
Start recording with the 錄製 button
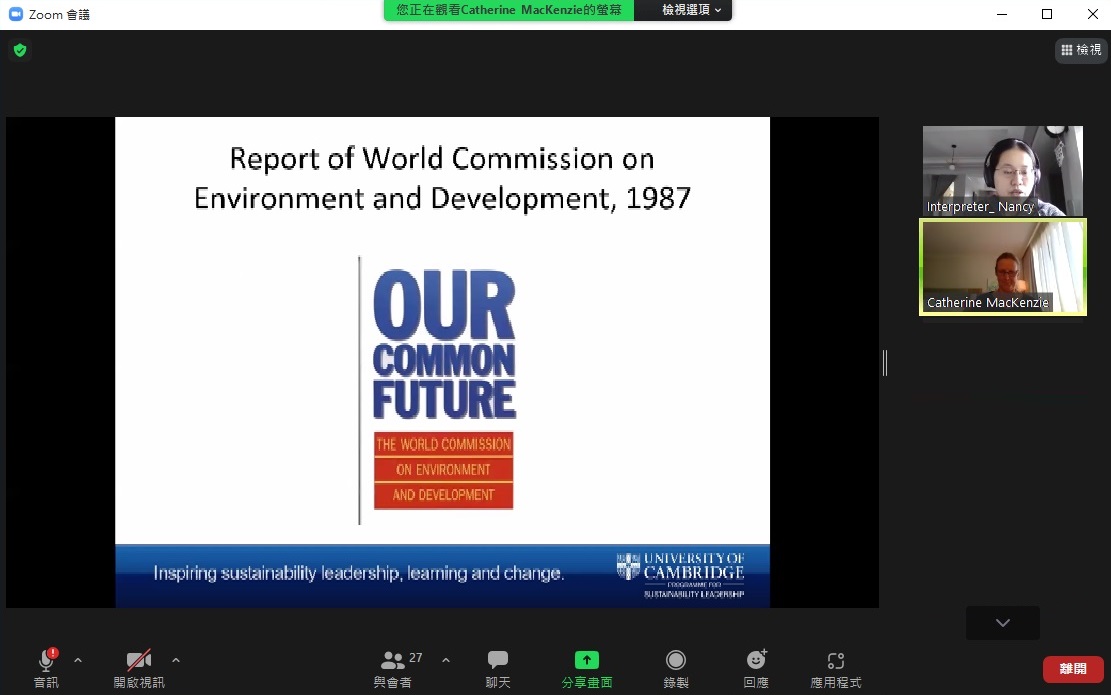[x=676, y=668]
